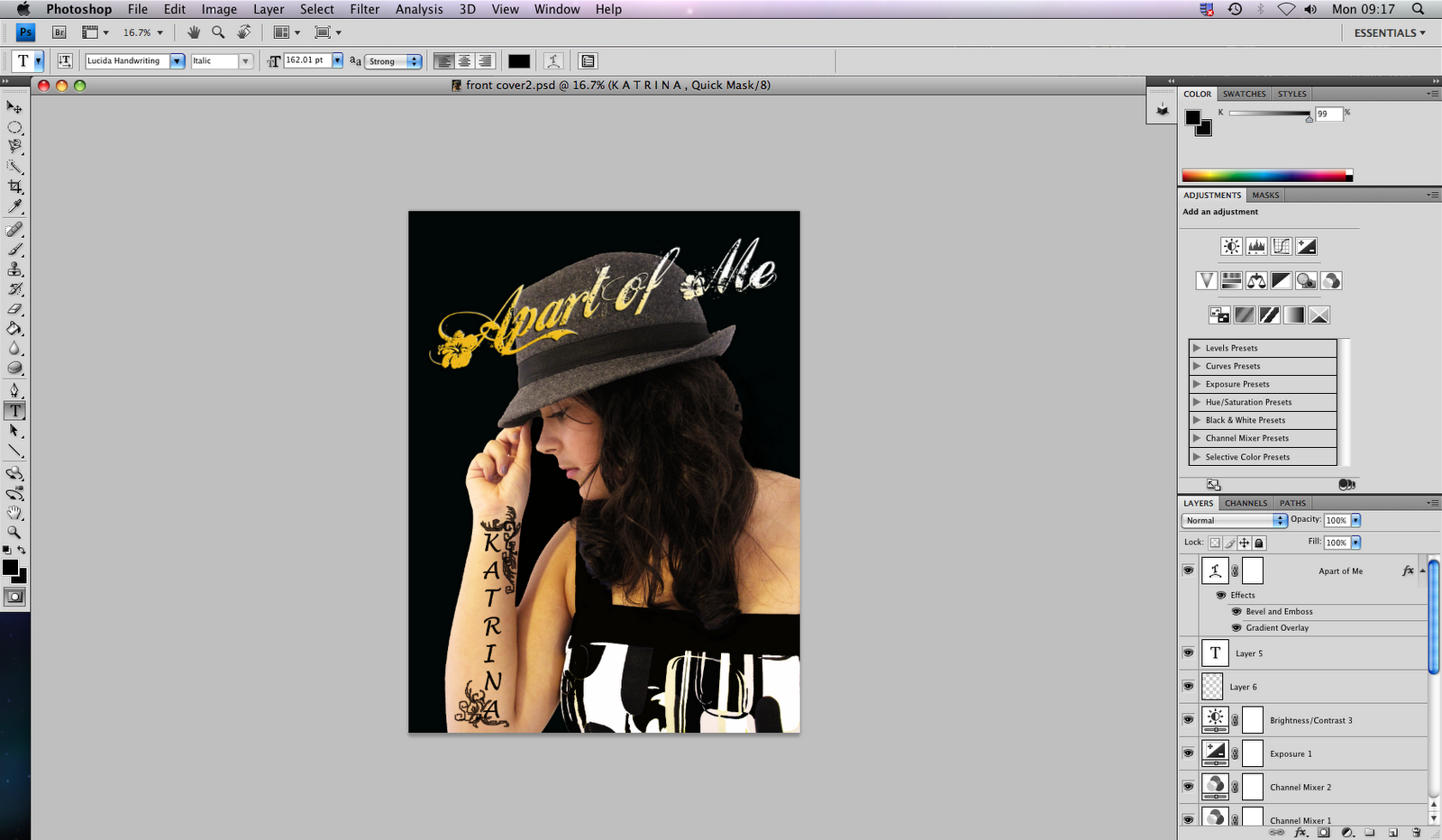Activate the Zoom tool

point(14,532)
